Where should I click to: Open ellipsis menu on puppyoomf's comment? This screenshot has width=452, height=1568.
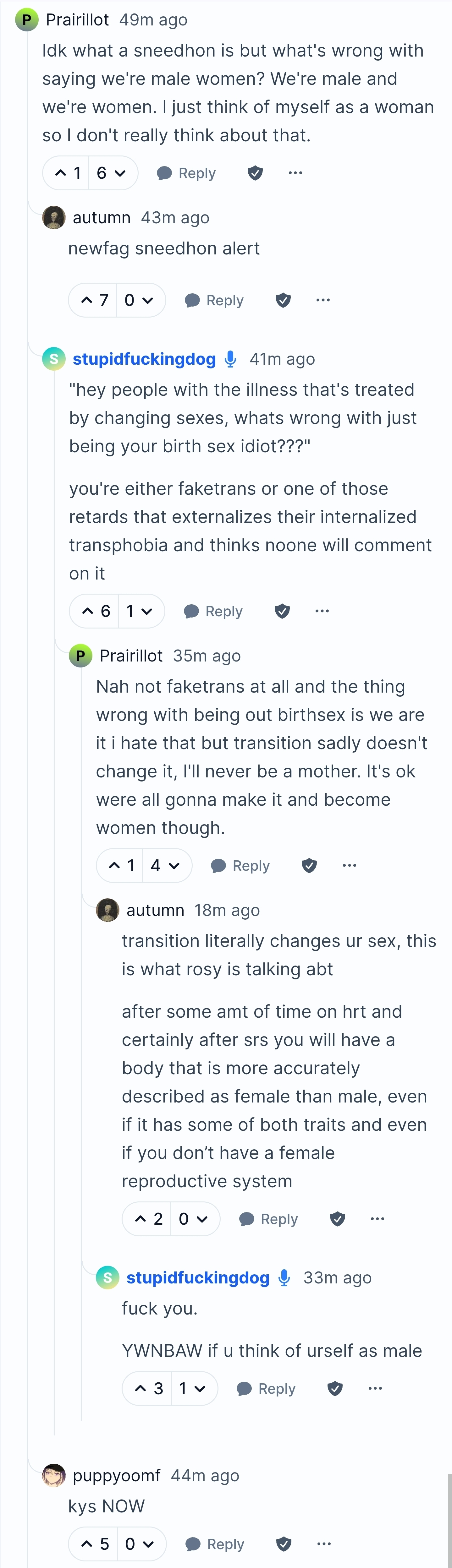pyautogui.click(x=324, y=1543)
